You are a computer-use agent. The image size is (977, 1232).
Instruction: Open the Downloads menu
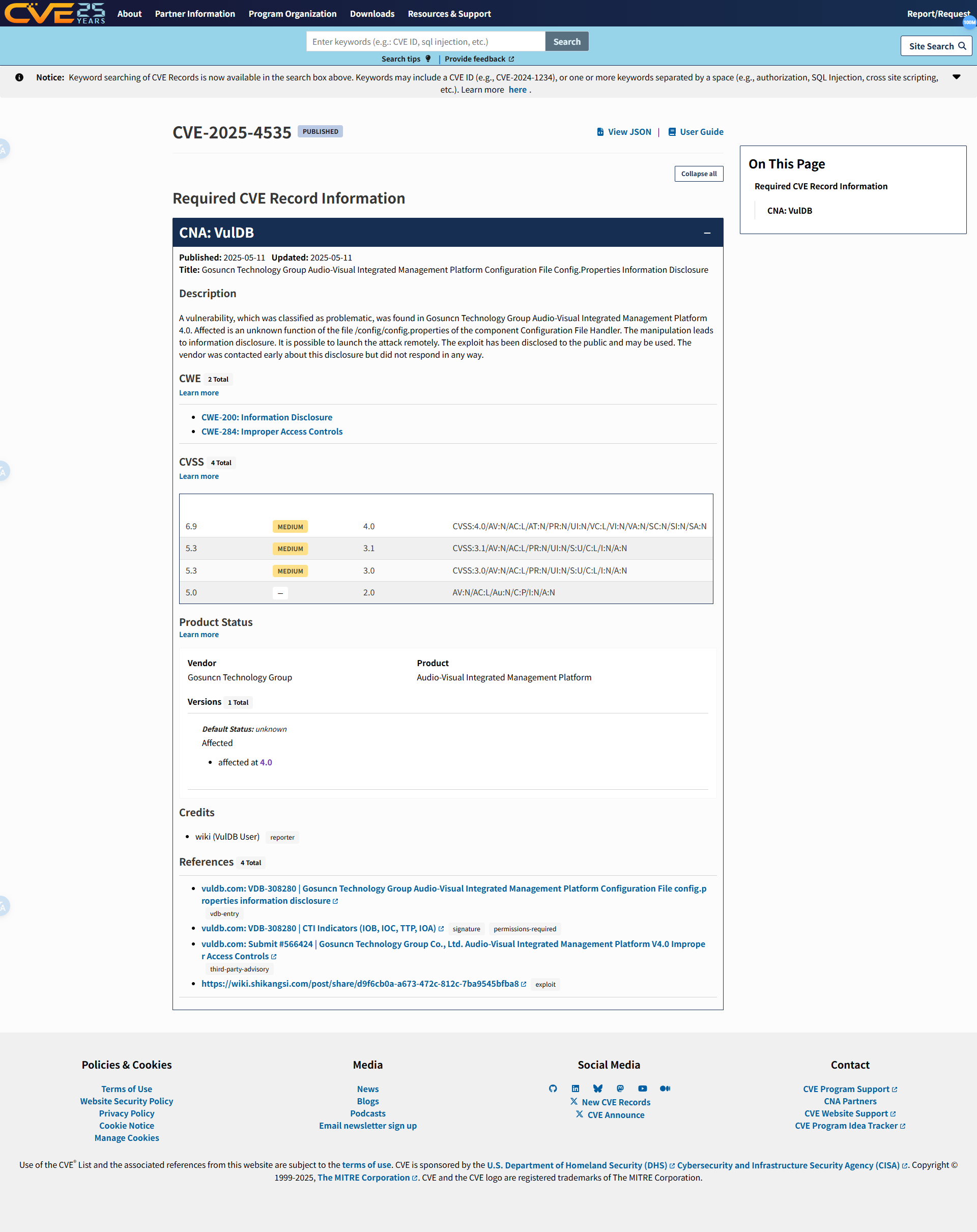372,14
